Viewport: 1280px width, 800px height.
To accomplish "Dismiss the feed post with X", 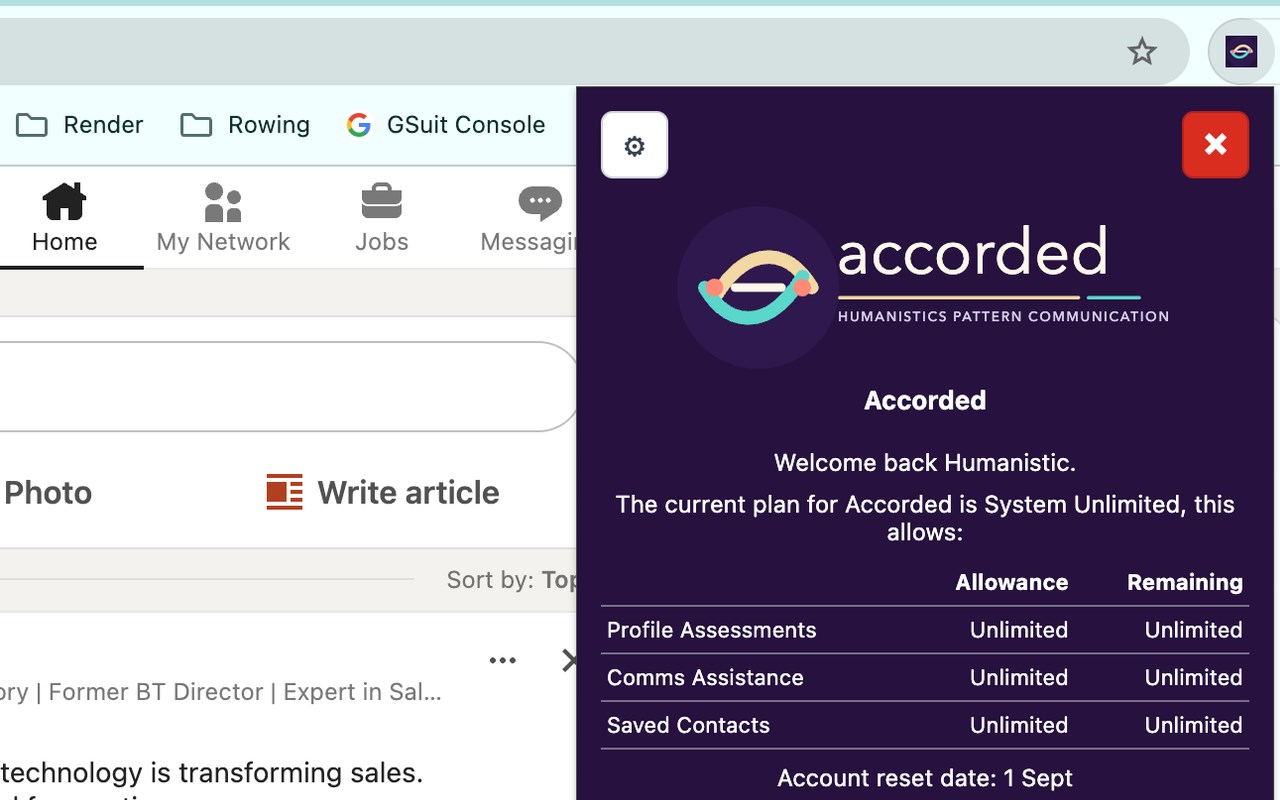I will coord(567,660).
